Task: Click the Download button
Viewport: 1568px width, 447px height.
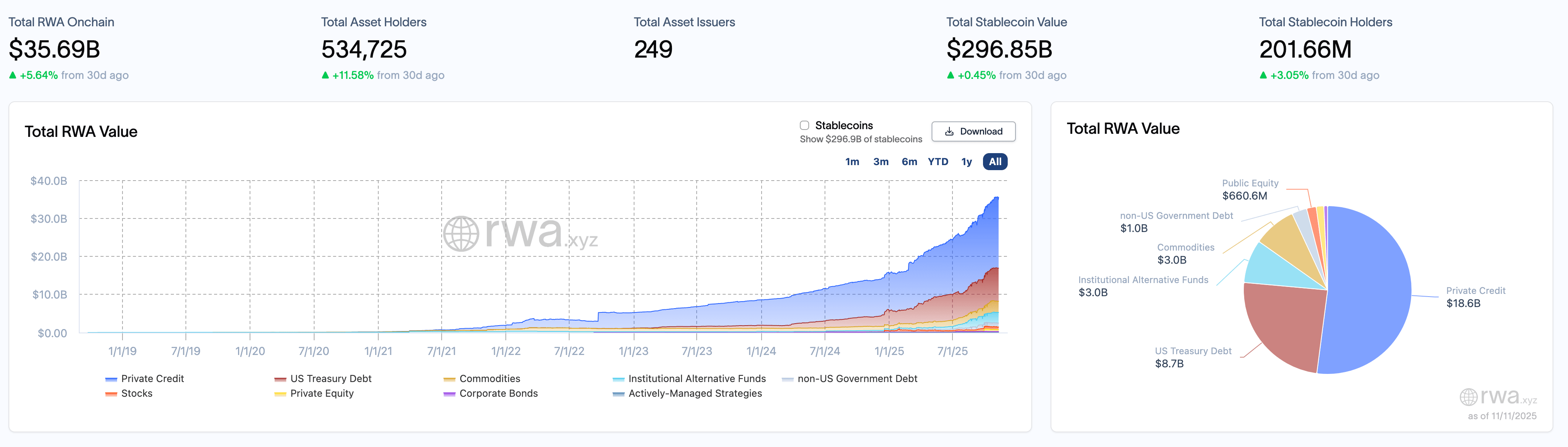Action: click(973, 131)
